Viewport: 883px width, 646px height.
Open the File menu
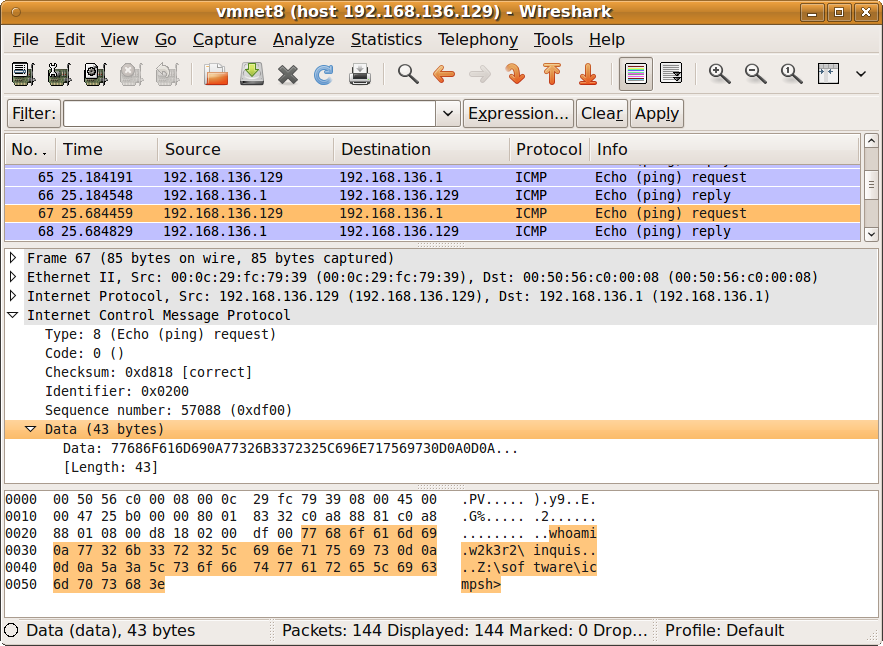tap(26, 39)
